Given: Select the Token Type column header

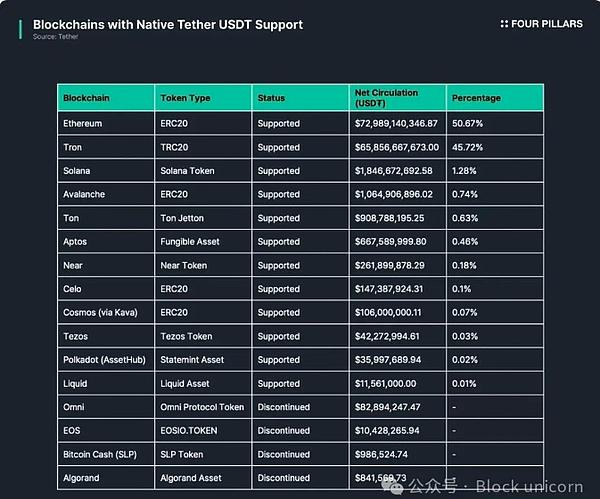Looking at the screenshot, I should [x=203, y=98].
